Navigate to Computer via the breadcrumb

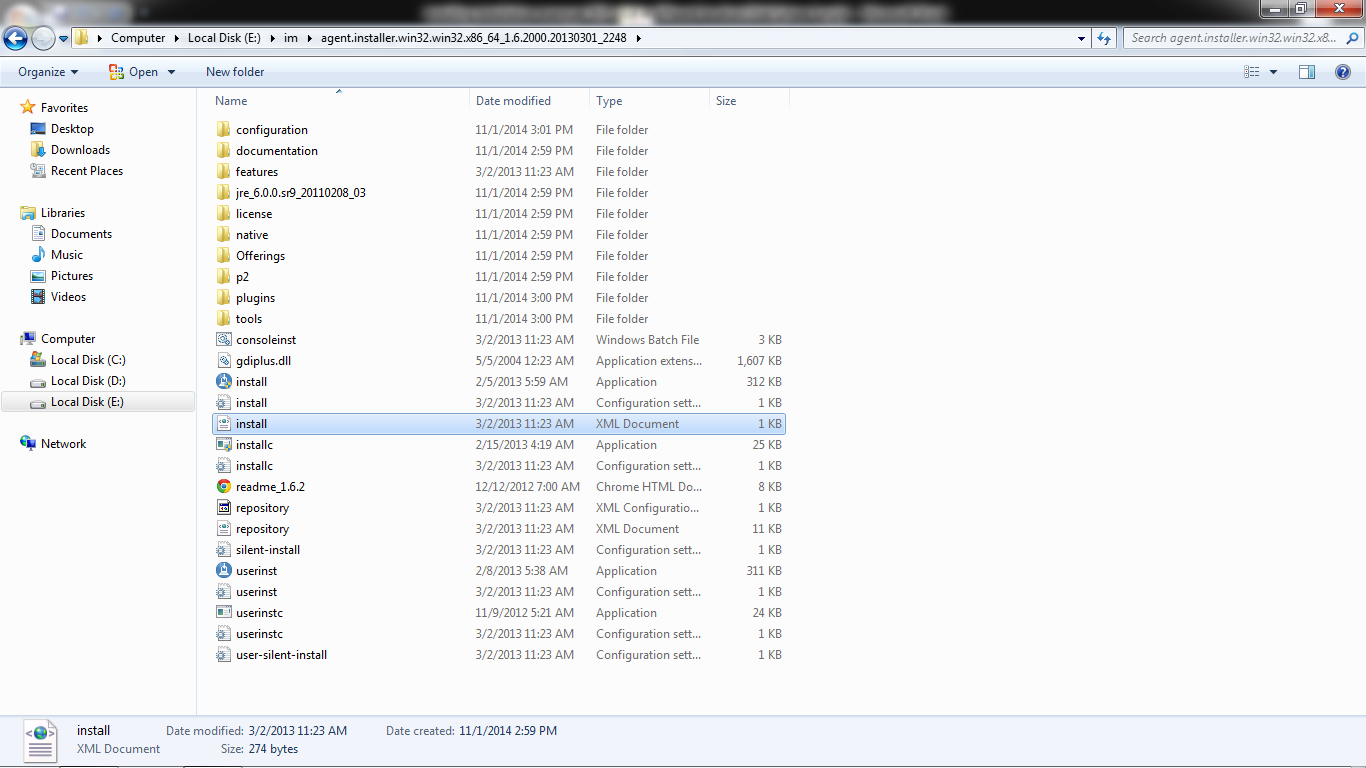(138, 37)
